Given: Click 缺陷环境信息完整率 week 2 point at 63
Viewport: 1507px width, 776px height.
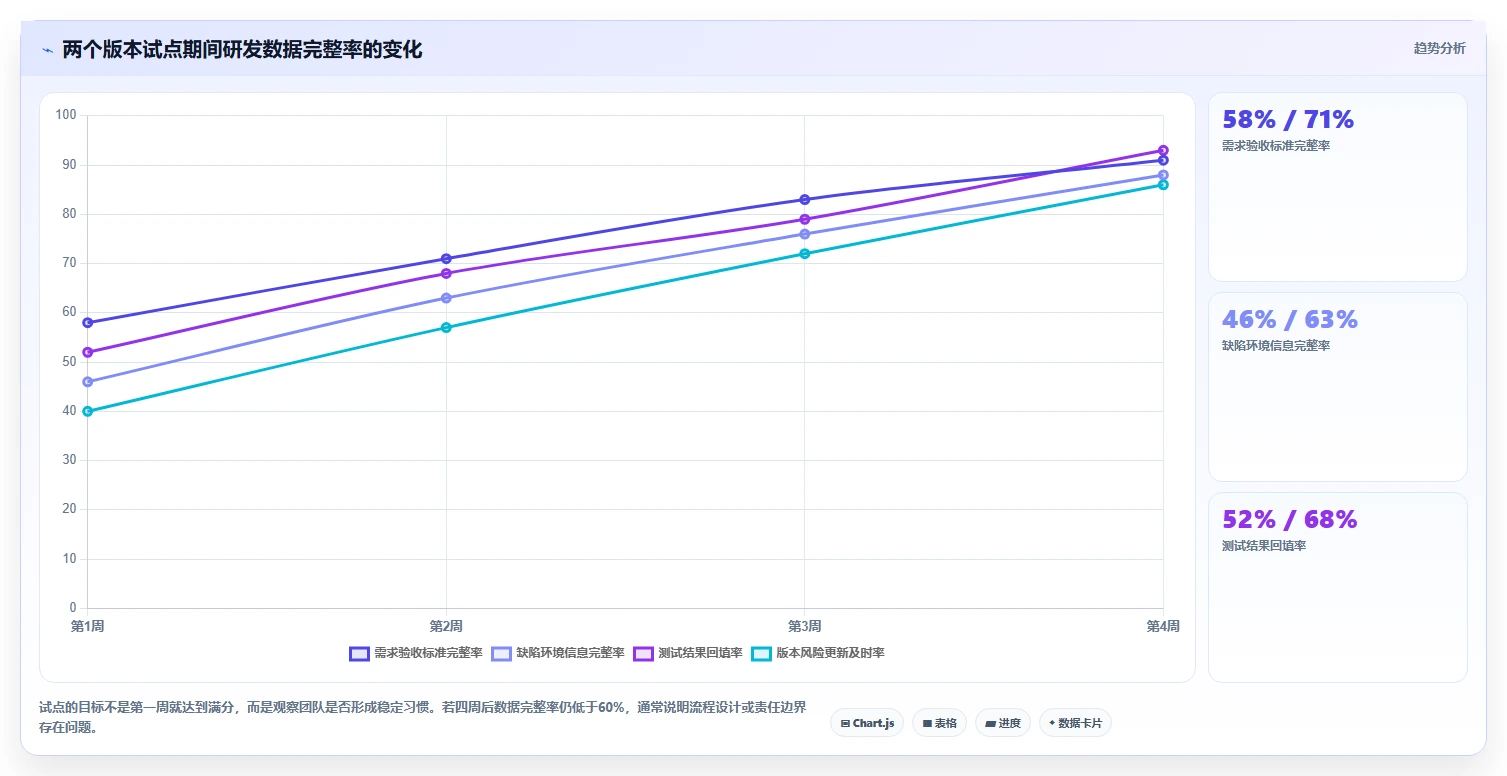Looking at the screenshot, I should tap(446, 298).
